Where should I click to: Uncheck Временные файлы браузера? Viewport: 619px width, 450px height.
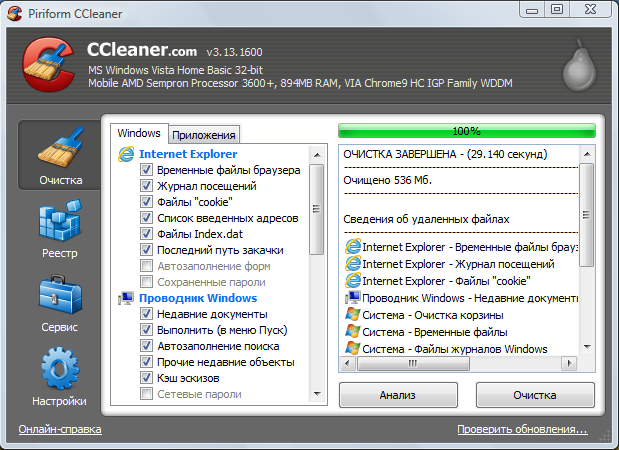pyautogui.click(x=146, y=170)
